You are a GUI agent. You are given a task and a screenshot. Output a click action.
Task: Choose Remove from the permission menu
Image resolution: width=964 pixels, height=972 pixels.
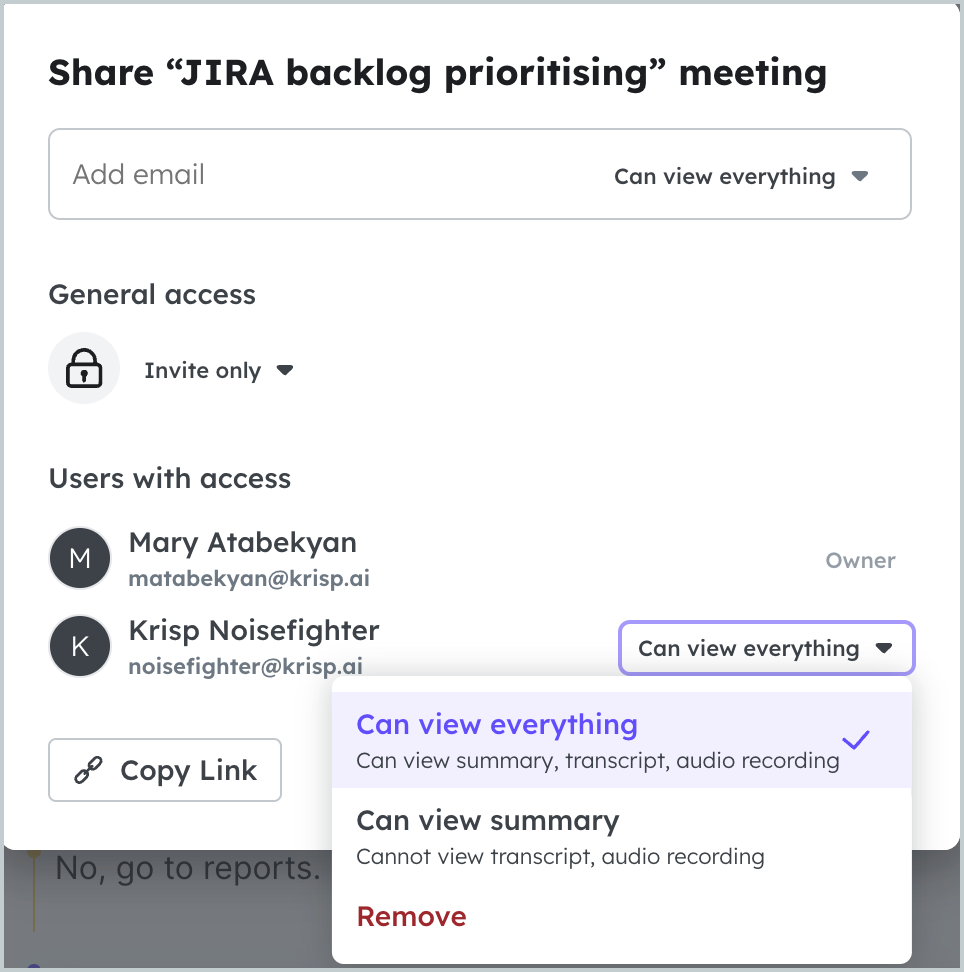point(411,916)
